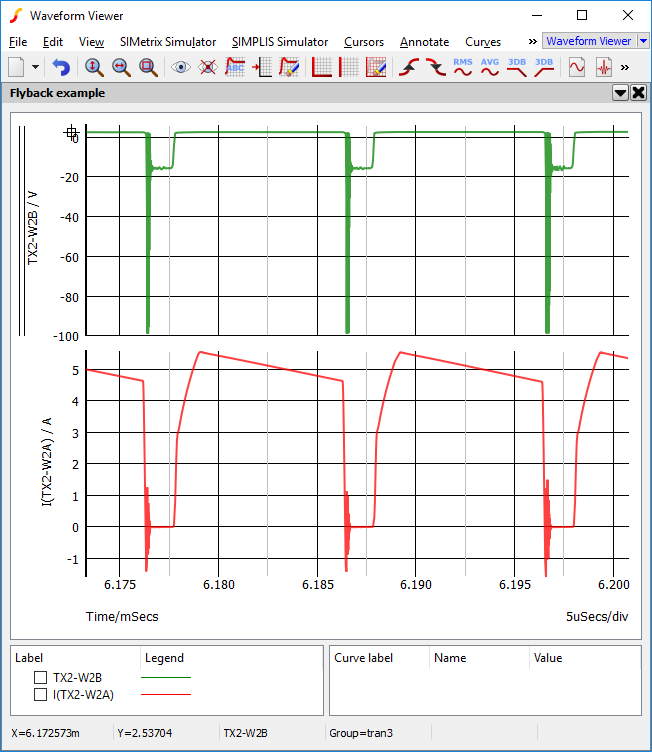The image size is (652, 752).
Task: Click the zoom to fit width icon
Action: pos(121,67)
